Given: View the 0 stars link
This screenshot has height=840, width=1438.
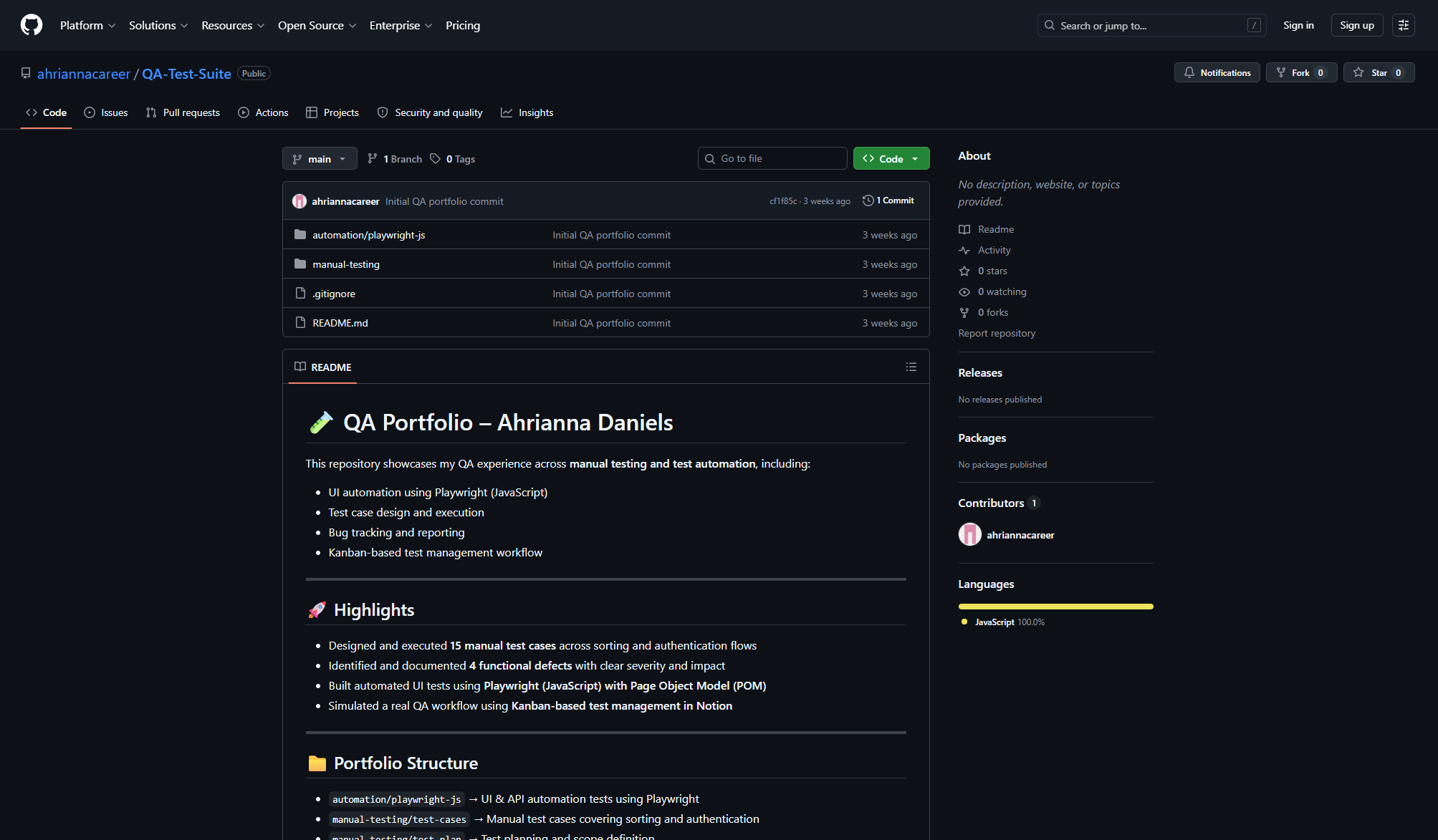Looking at the screenshot, I should (x=983, y=271).
